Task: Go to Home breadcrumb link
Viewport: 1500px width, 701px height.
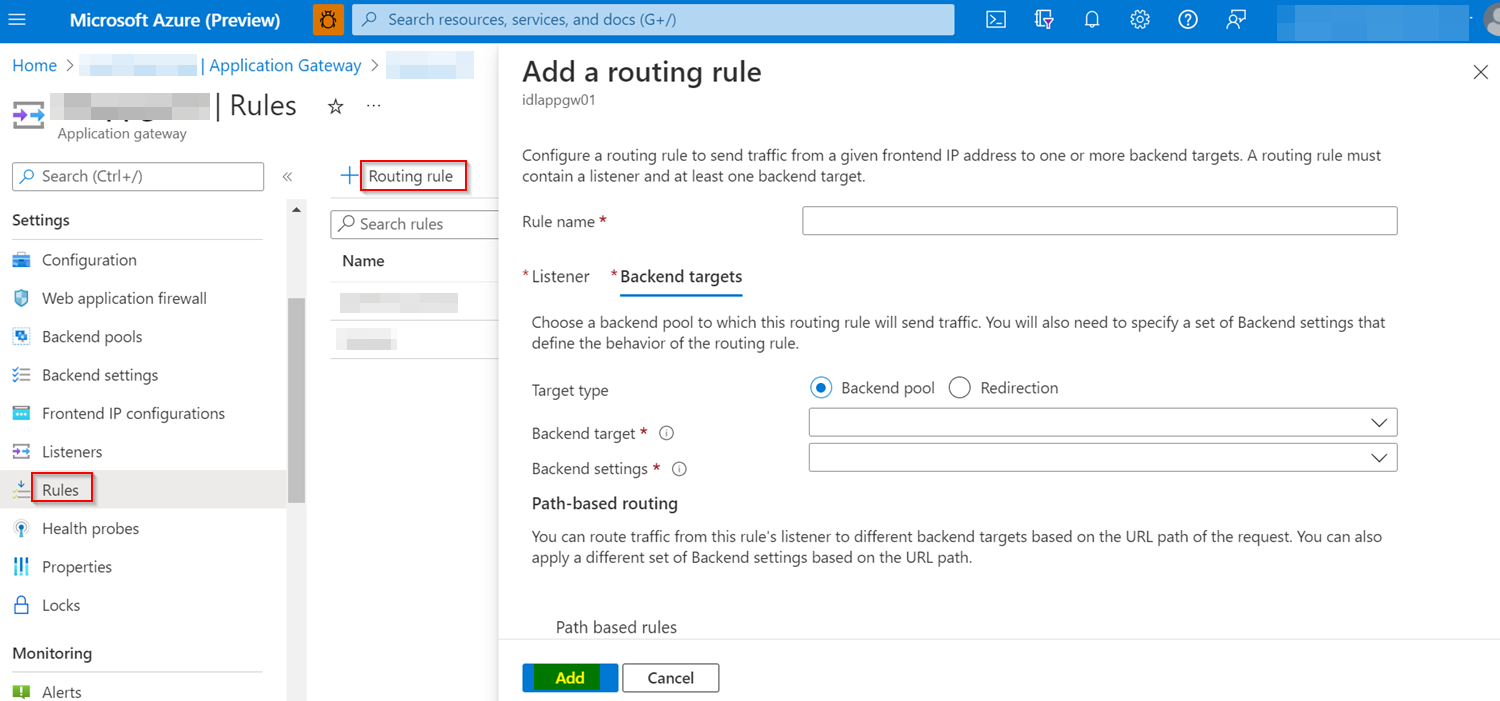Action: pyautogui.click(x=34, y=65)
